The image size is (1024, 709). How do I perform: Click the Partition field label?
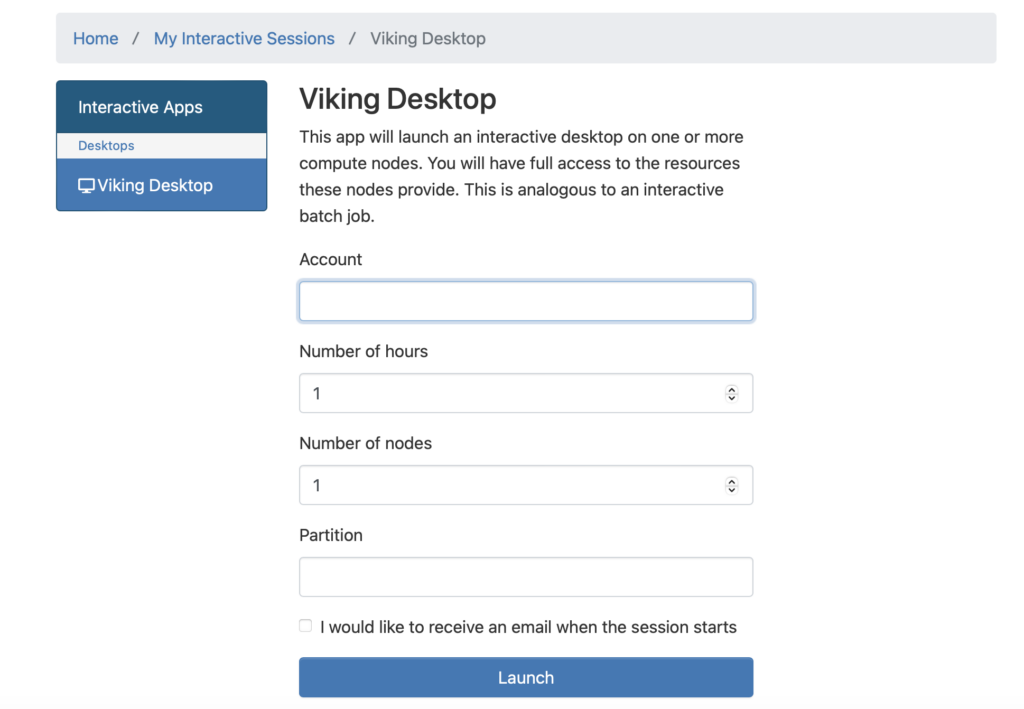(330, 536)
